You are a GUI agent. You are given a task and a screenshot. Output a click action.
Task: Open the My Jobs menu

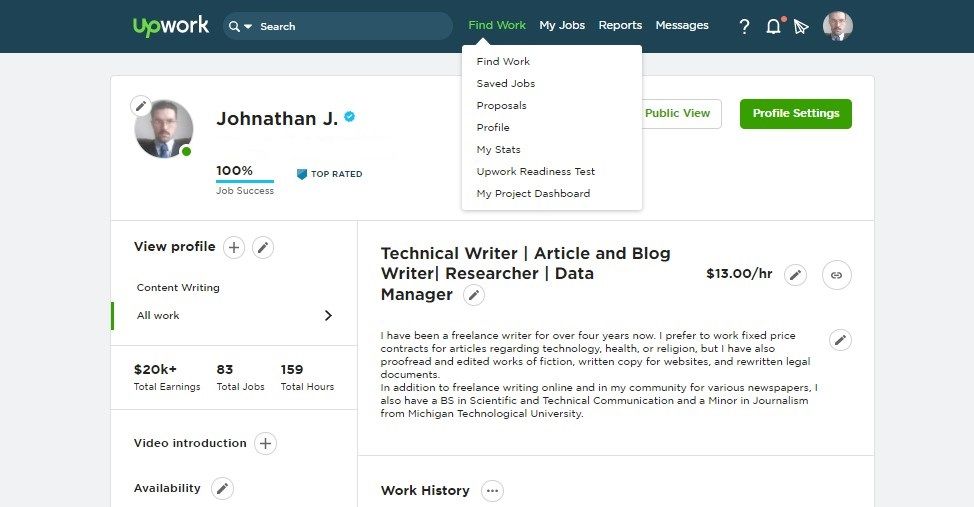pos(562,25)
